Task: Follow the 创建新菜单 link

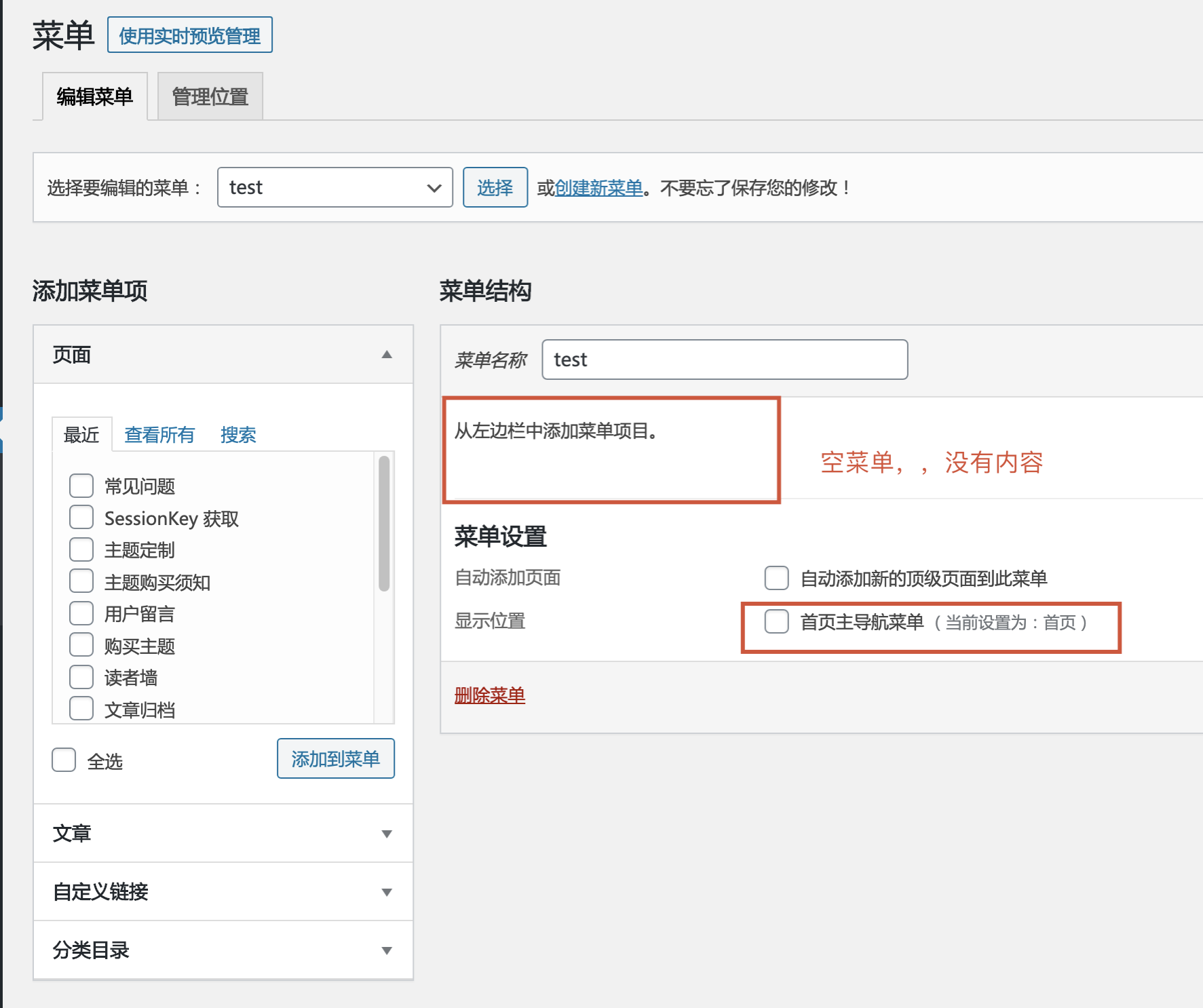Action: [598, 188]
